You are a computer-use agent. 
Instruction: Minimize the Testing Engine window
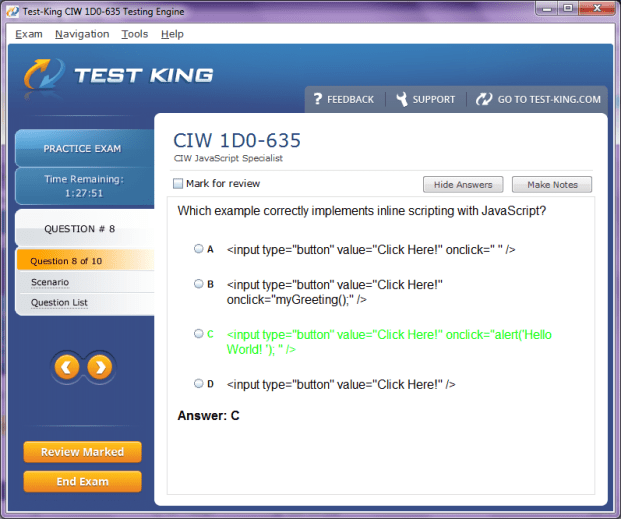point(547,8)
